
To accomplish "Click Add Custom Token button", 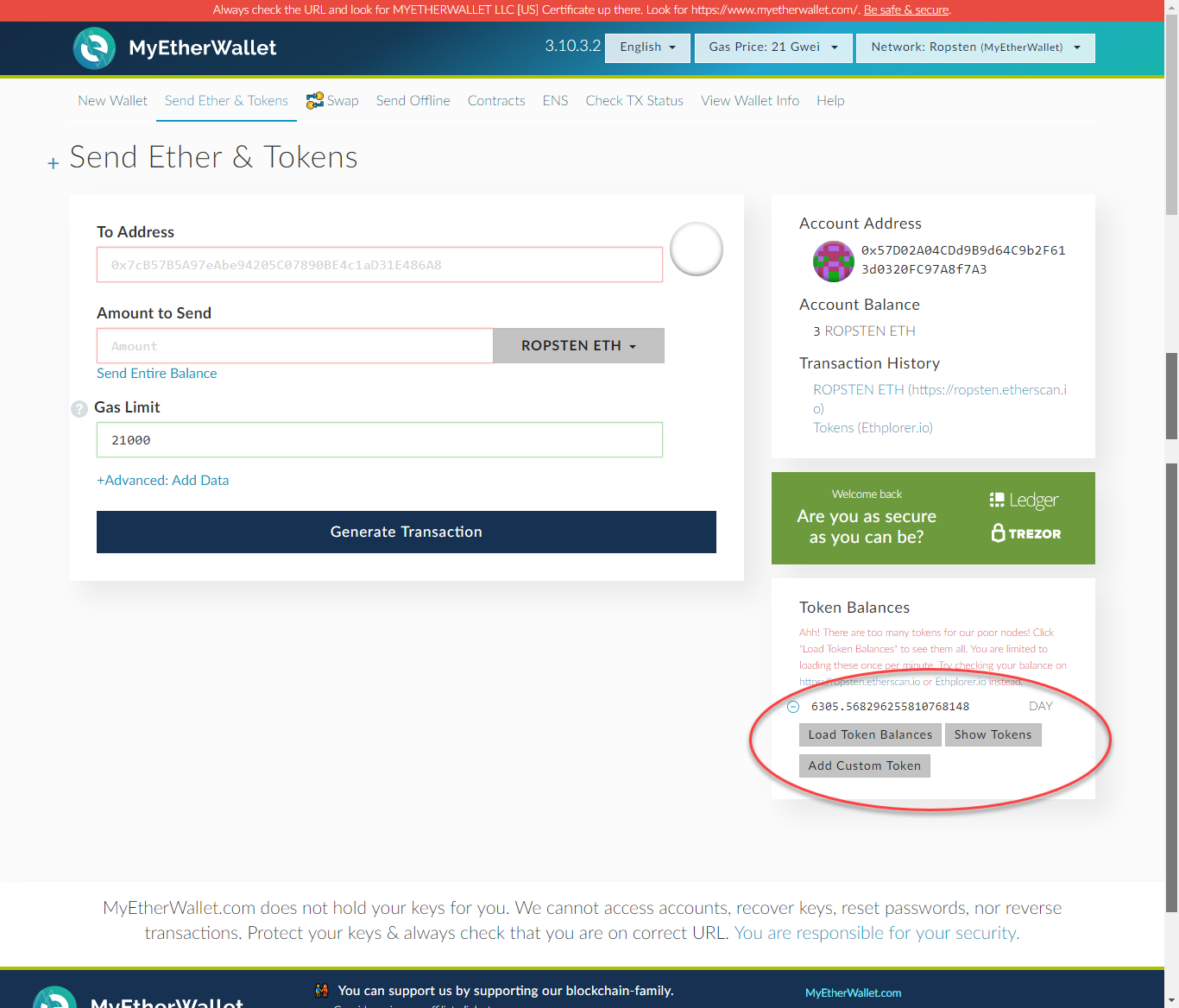I will click(865, 766).
